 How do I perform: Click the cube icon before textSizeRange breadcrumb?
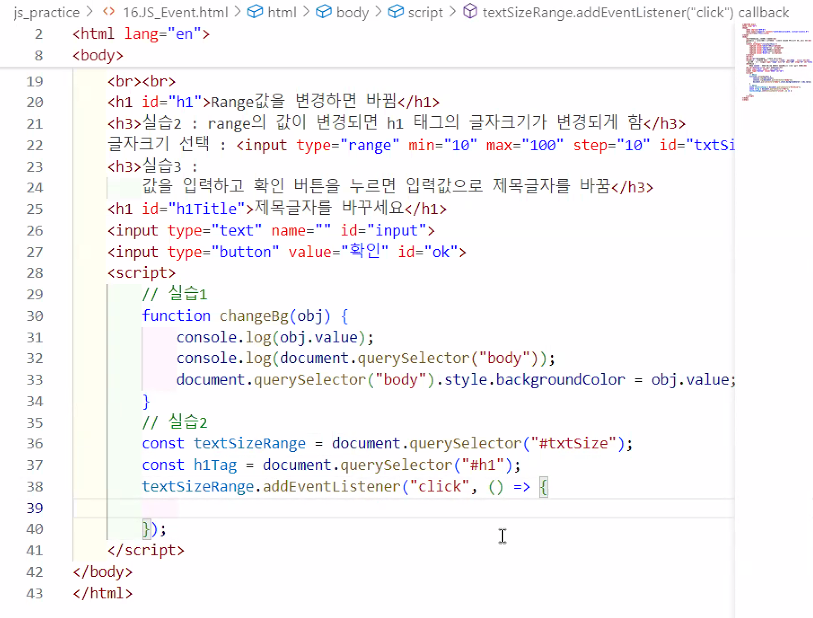click(x=470, y=11)
